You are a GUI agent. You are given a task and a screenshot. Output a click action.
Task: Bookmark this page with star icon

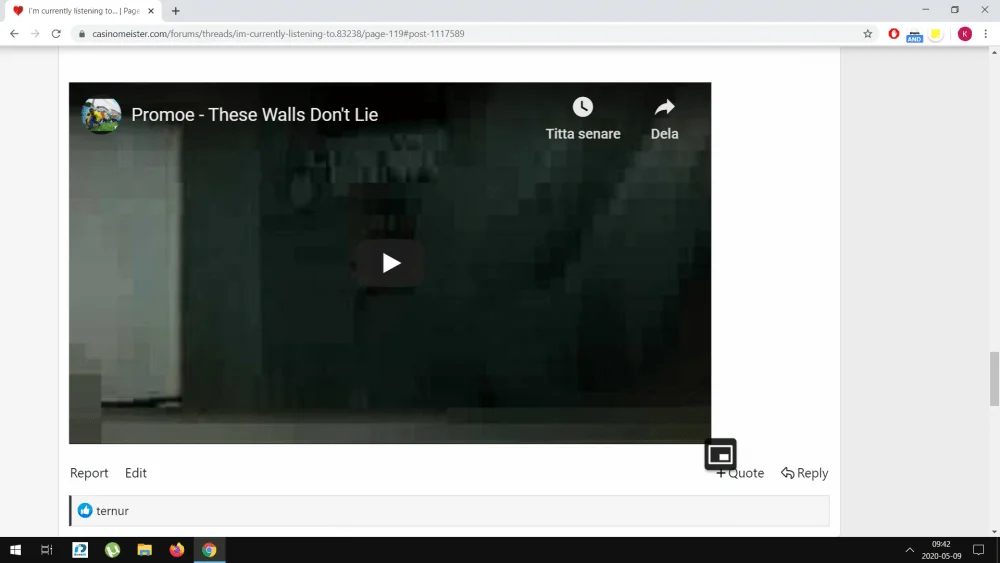coord(867,34)
